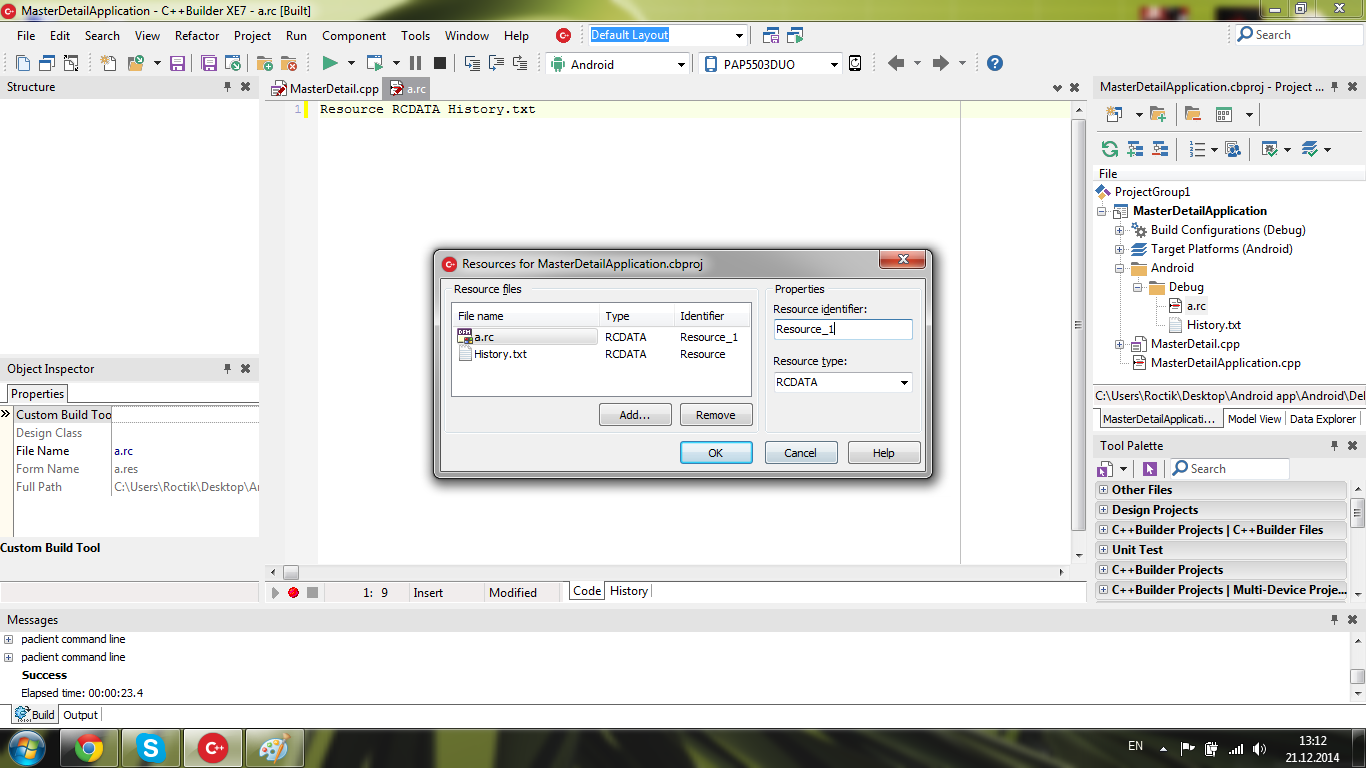This screenshot has height=768, width=1366.
Task: Expand the Build Configurations (Debug) node
Action: click(x=1120, y=230)
